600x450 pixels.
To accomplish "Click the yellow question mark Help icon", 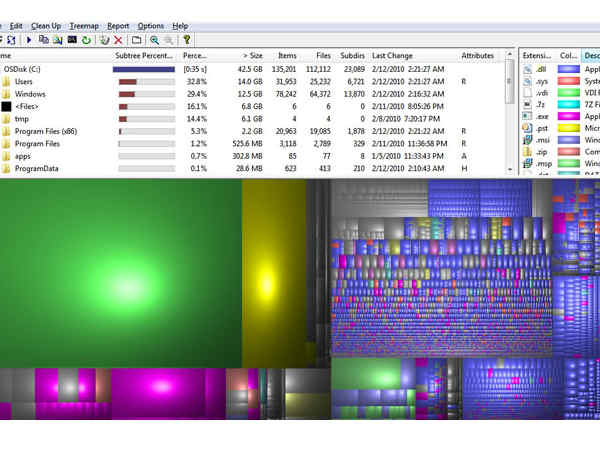I will point(187,40).
